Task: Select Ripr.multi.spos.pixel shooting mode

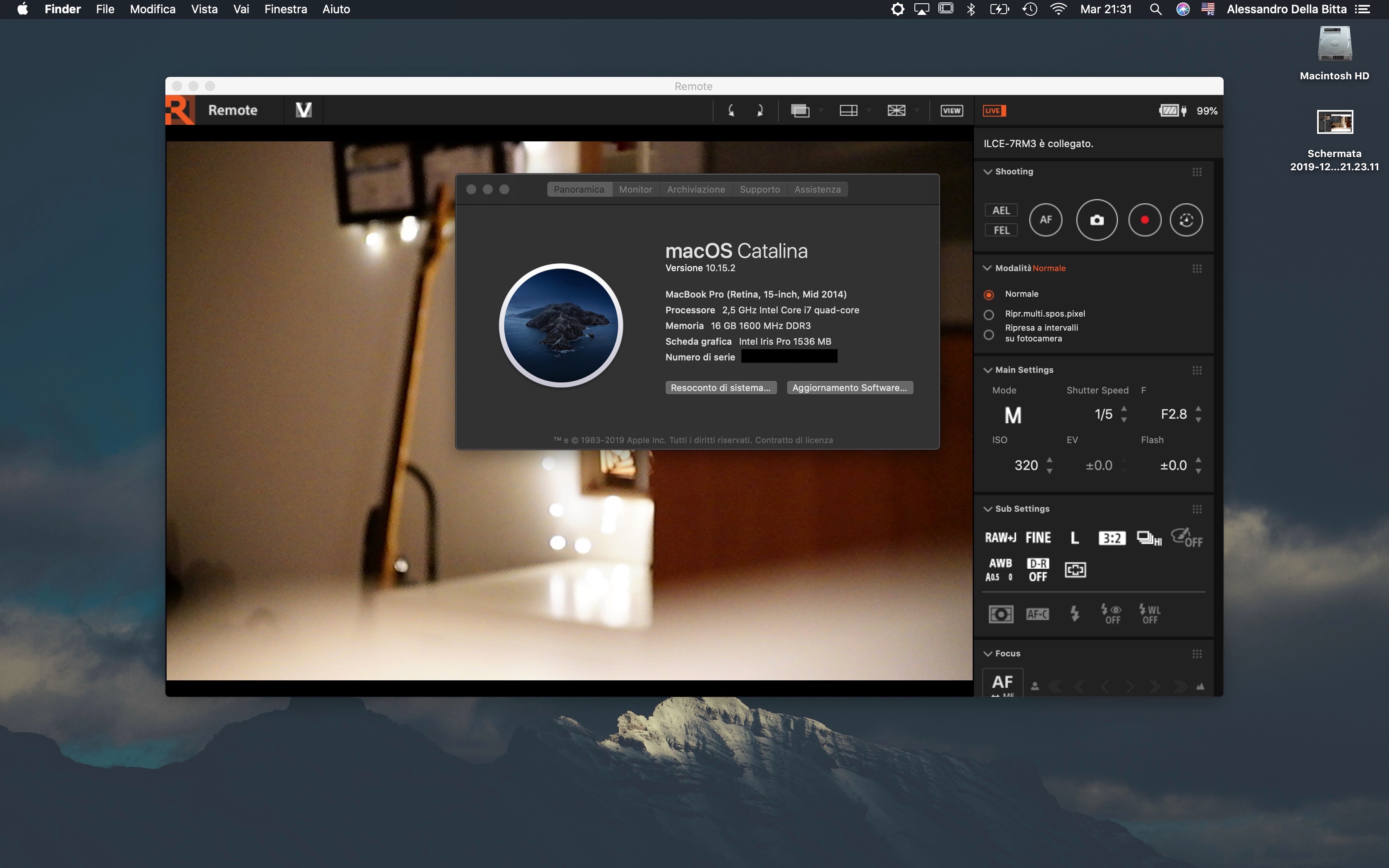Action: tap(988, 315)
